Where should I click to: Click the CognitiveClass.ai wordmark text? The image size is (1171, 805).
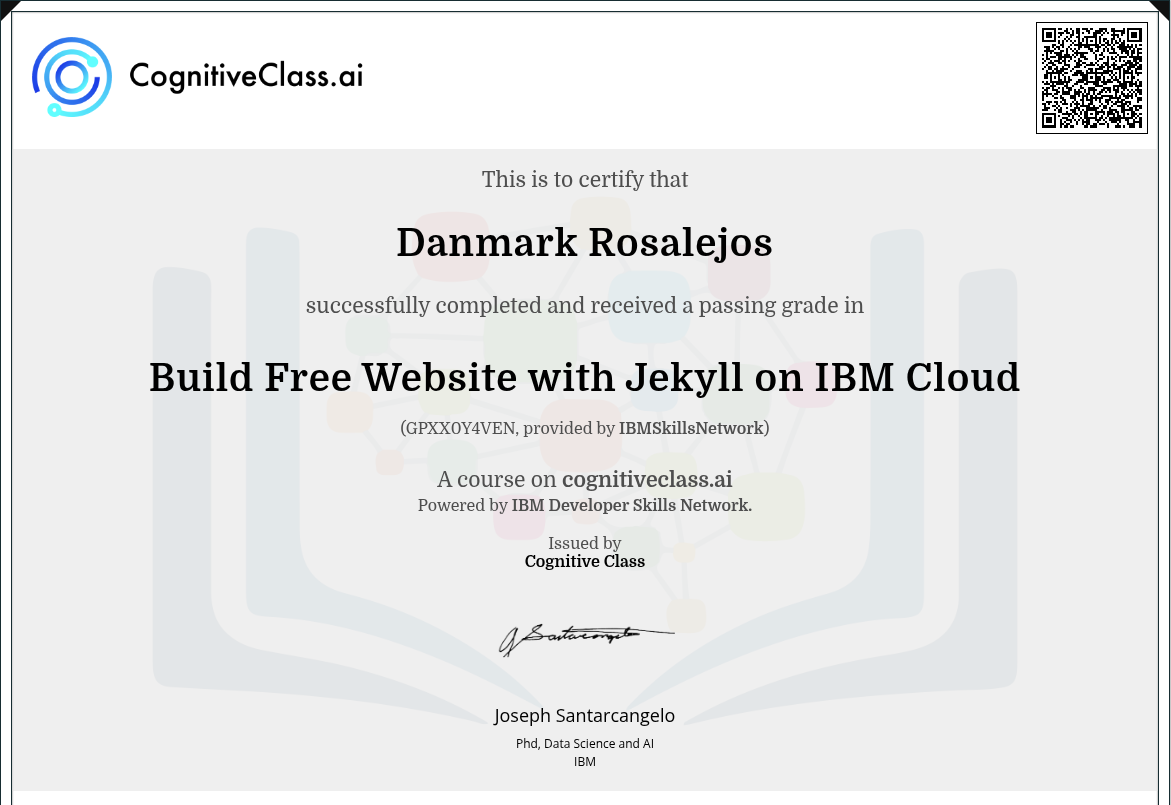246,76
